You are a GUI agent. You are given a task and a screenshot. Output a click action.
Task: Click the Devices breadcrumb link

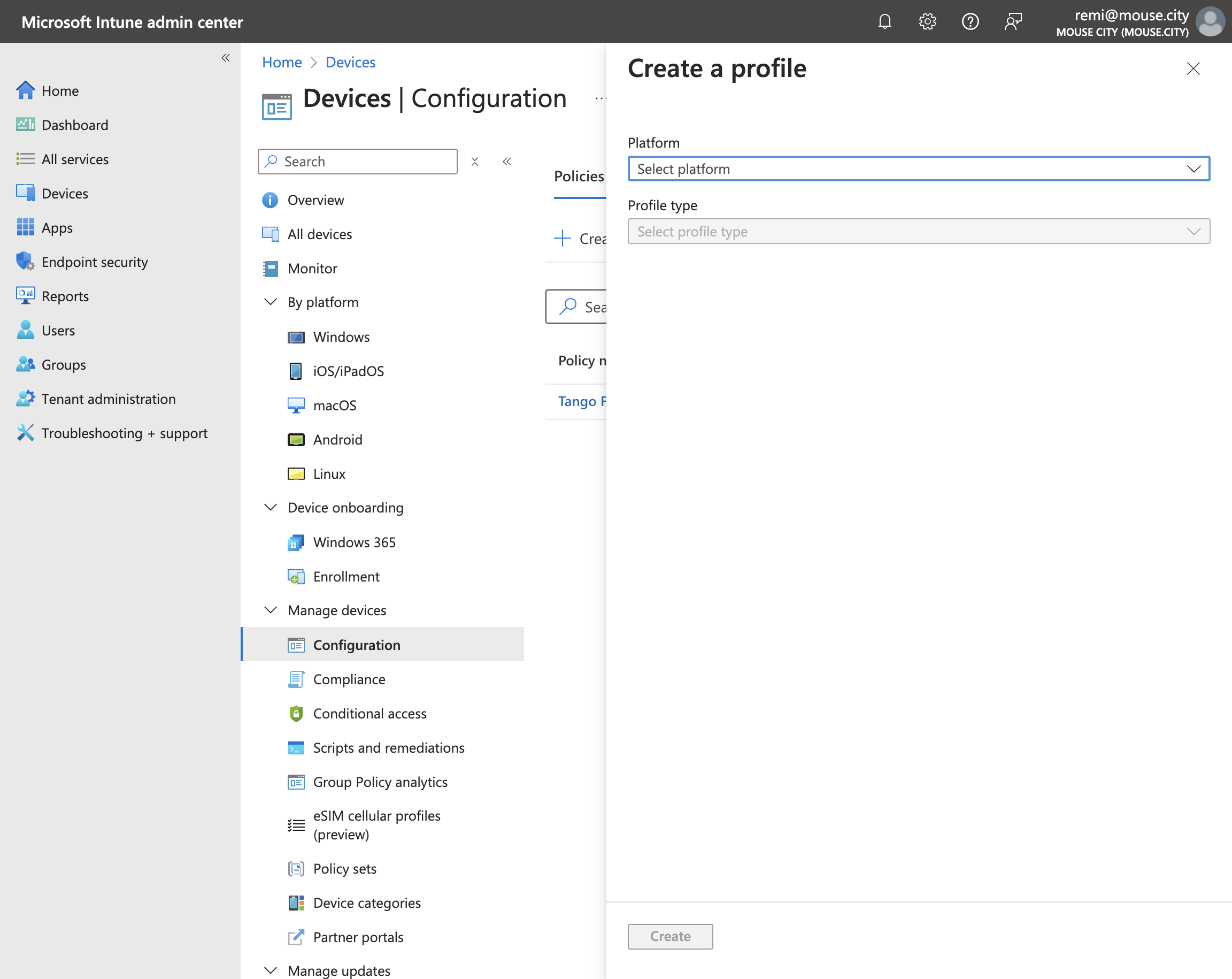click(x=350, y=63)
